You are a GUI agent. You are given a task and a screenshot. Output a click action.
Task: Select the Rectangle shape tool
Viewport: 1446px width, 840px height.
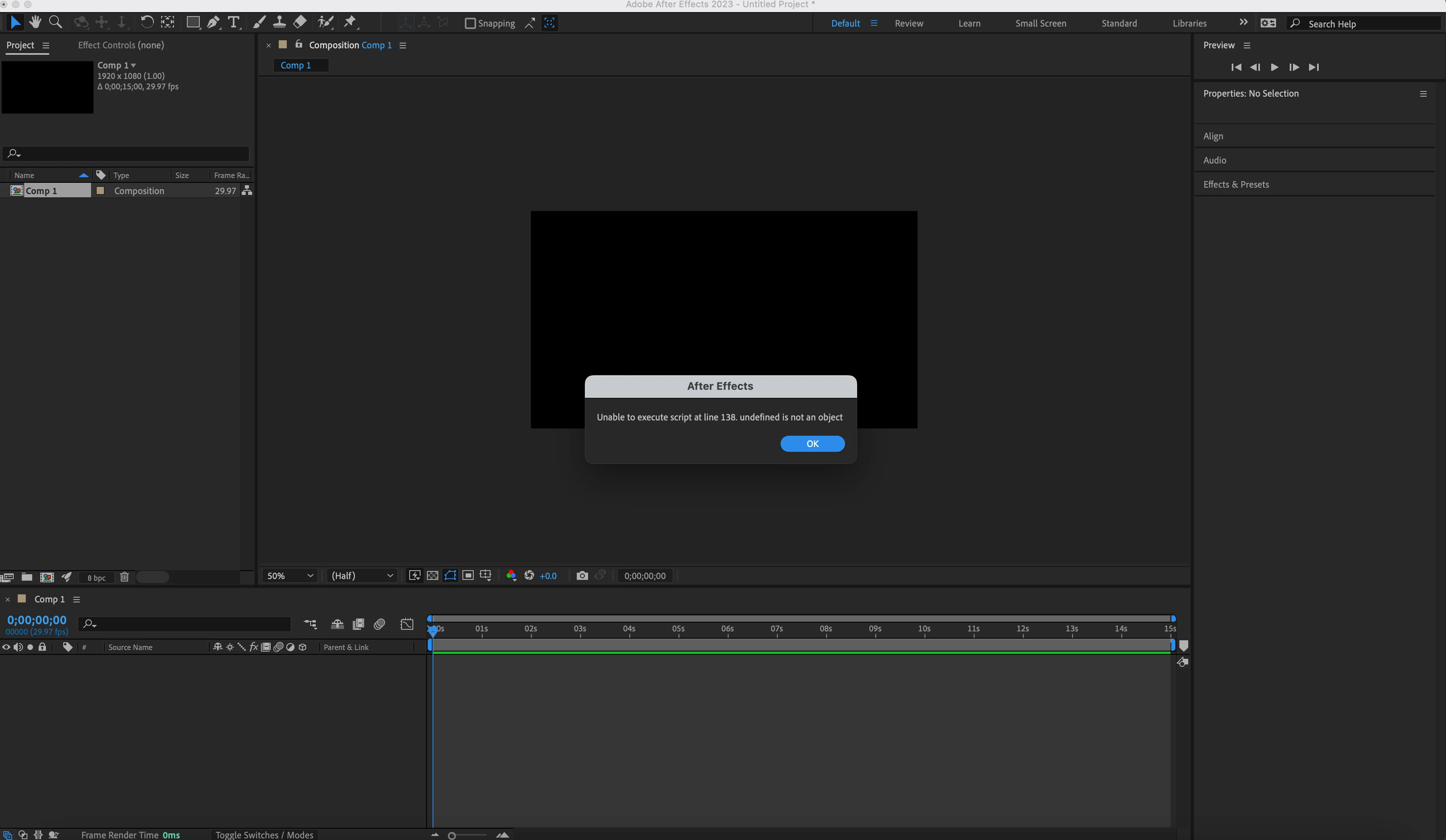click(193, 23)
